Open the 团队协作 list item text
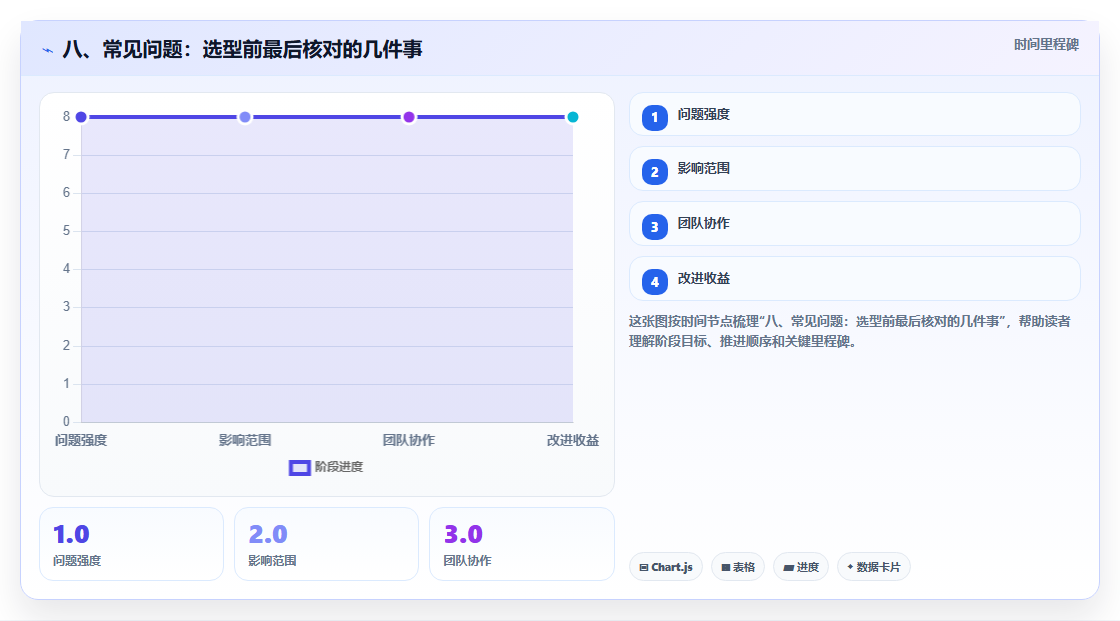 pyautogui.click(x=704, y=224)
